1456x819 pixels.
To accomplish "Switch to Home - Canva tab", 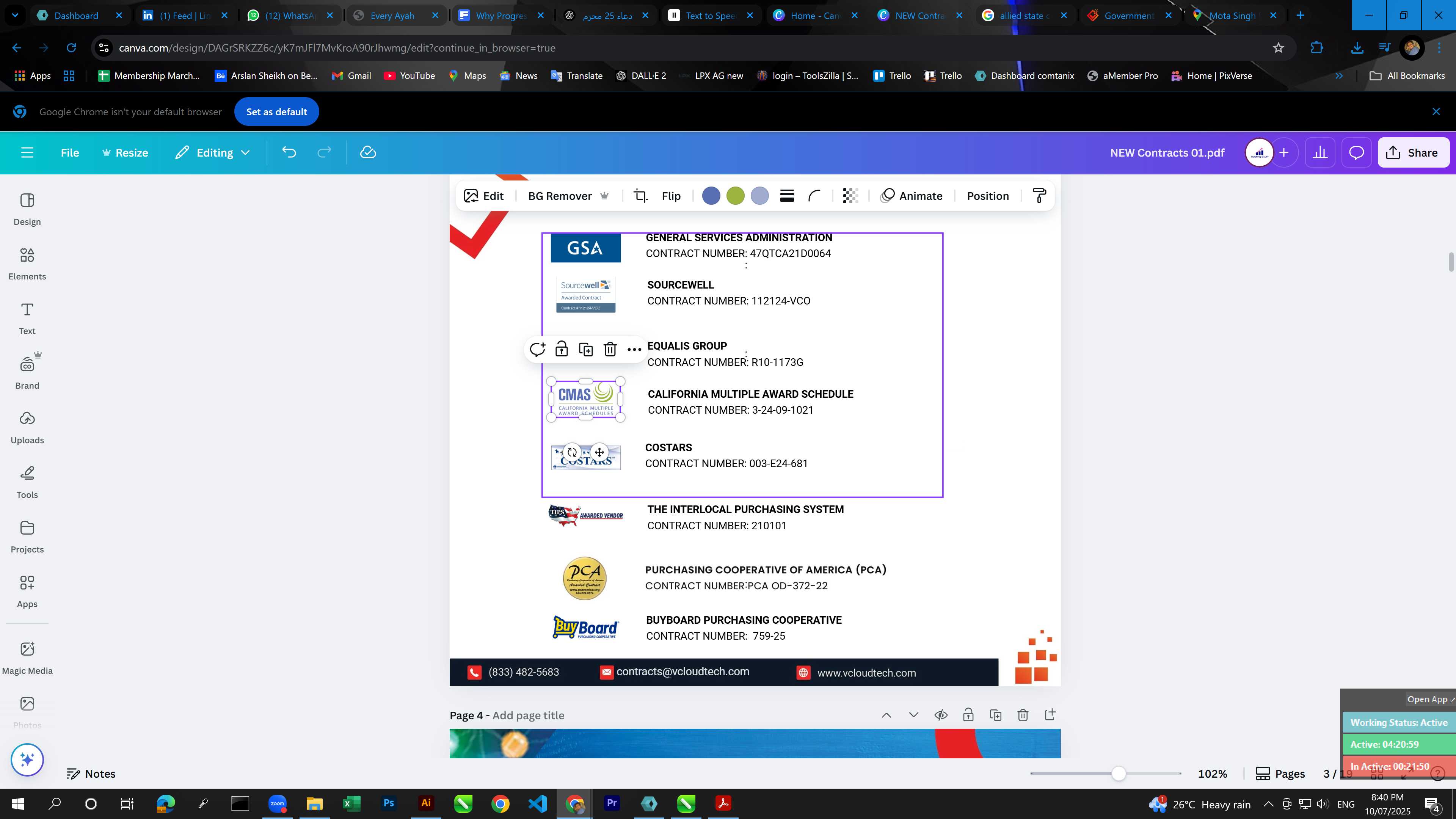I will [x=814, y=15].
